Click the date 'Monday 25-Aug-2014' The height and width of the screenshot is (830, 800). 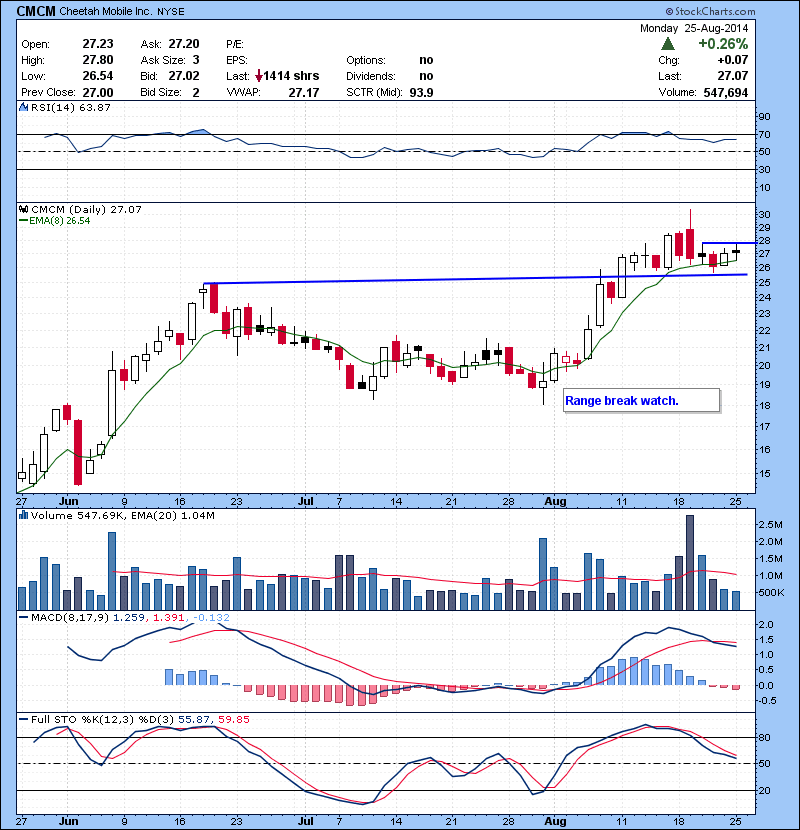(694, 28)
